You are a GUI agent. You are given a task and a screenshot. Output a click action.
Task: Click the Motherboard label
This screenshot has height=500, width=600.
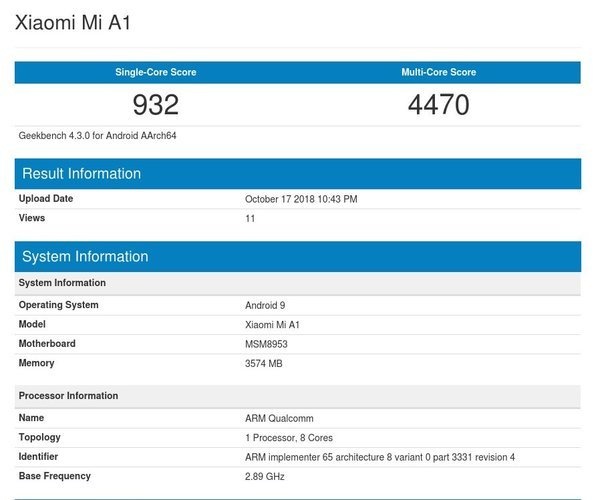[47, 344]
